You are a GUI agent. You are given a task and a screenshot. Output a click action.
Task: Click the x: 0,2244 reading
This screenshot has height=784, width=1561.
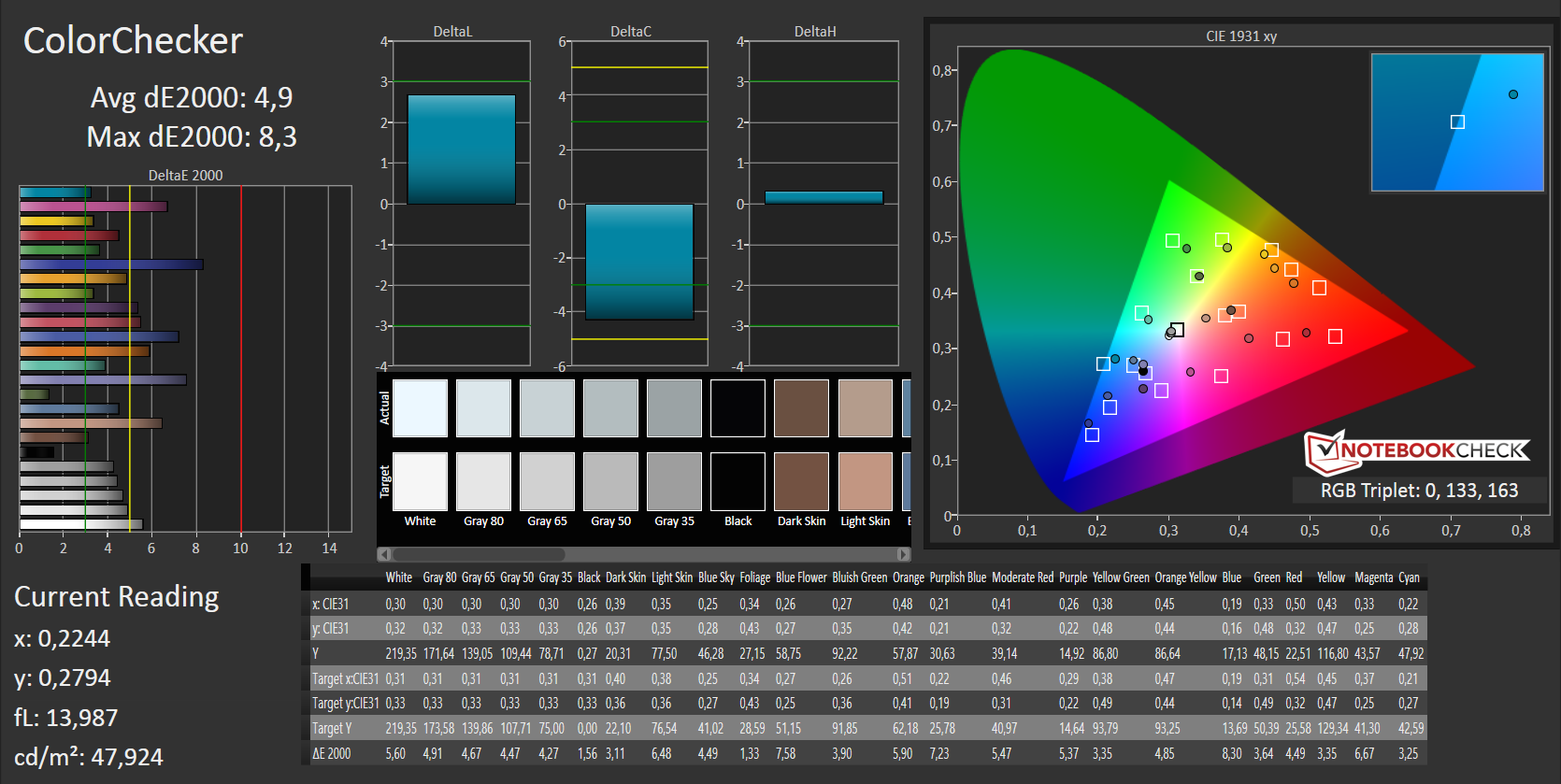point(62,639)
